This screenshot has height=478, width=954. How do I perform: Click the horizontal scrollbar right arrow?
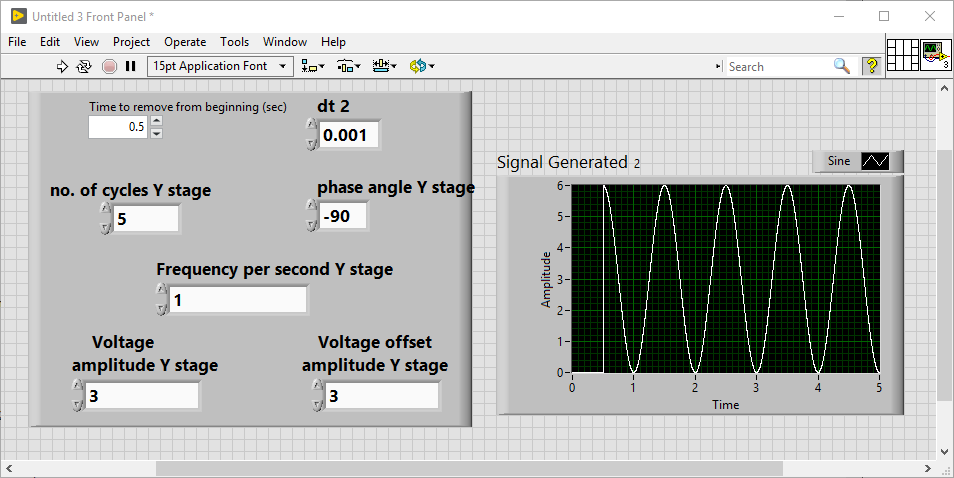tap(928, 468)
